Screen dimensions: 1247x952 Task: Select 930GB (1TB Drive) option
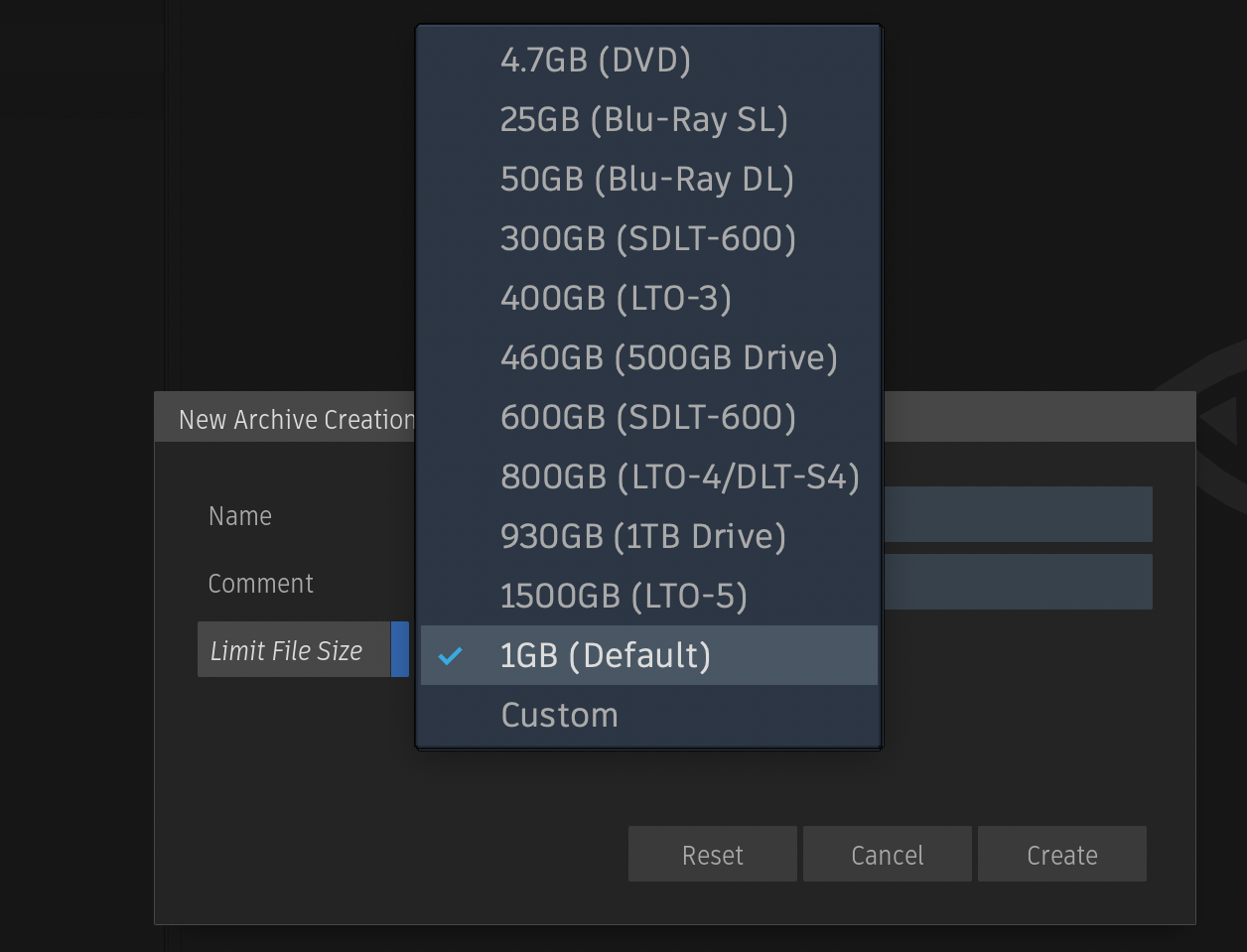(643, 536)
